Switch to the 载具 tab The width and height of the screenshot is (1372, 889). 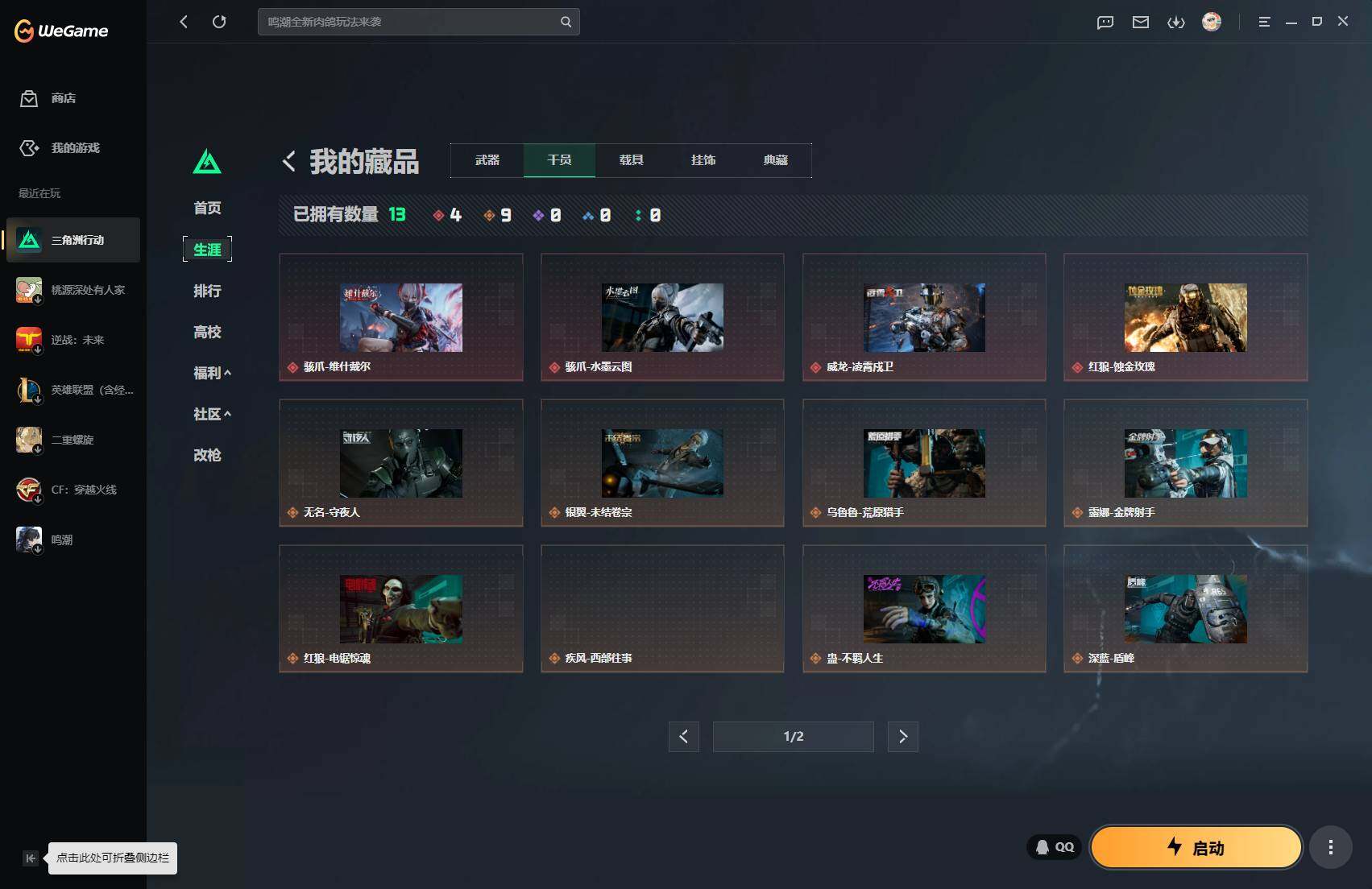tap(632, 160)
